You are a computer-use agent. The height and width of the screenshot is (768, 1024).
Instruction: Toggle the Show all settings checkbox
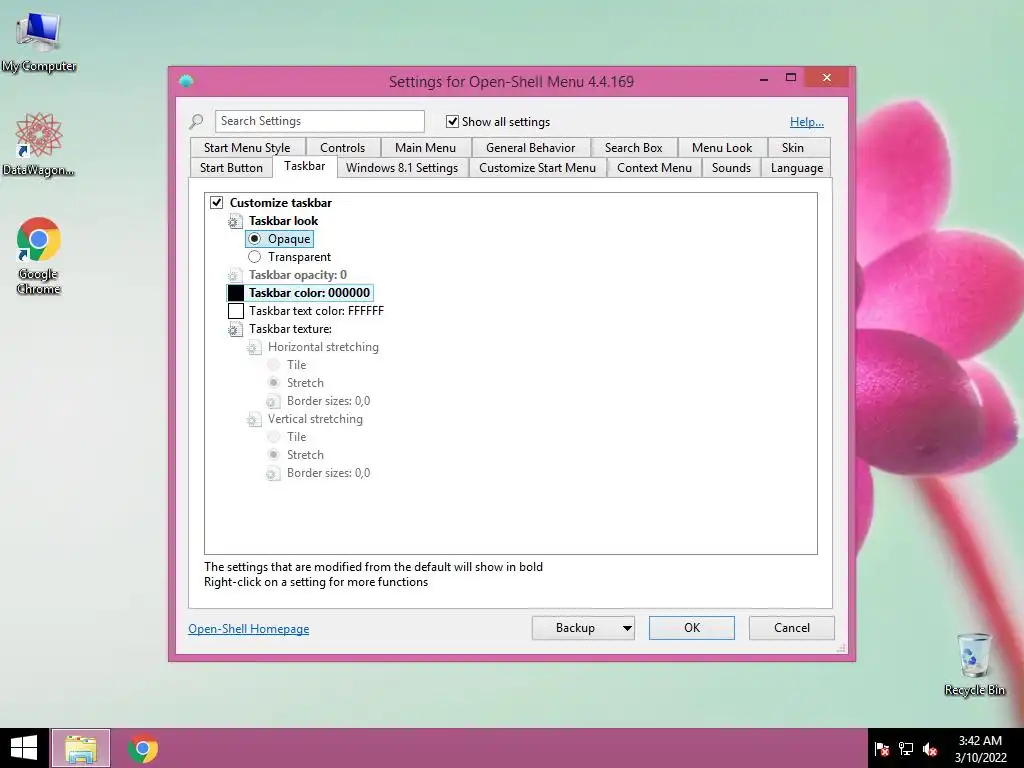coord(452,121)
